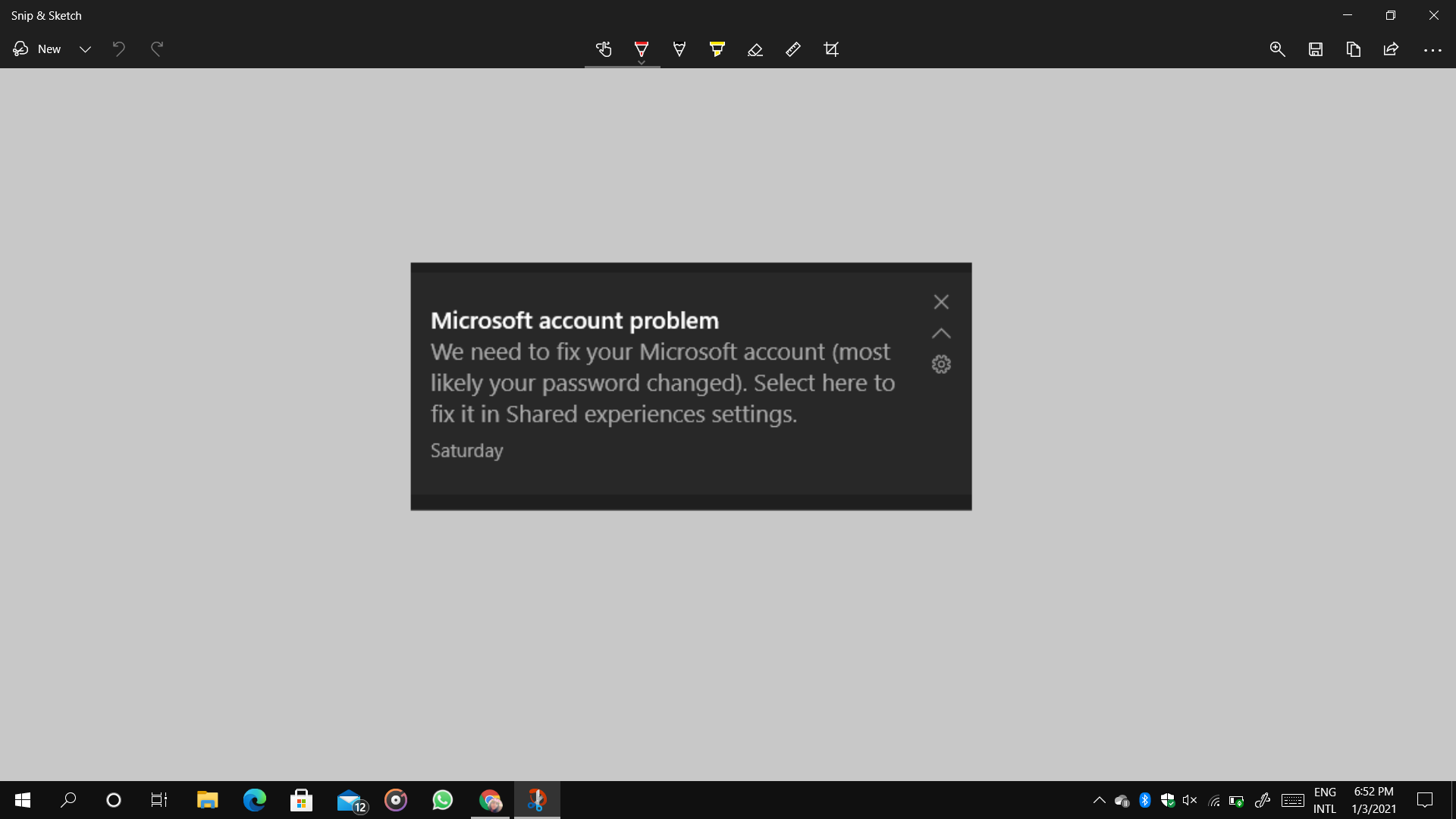Open Cortana from the taskbar
This screenshot has height=819, width=1456.
tap(114, 800)
